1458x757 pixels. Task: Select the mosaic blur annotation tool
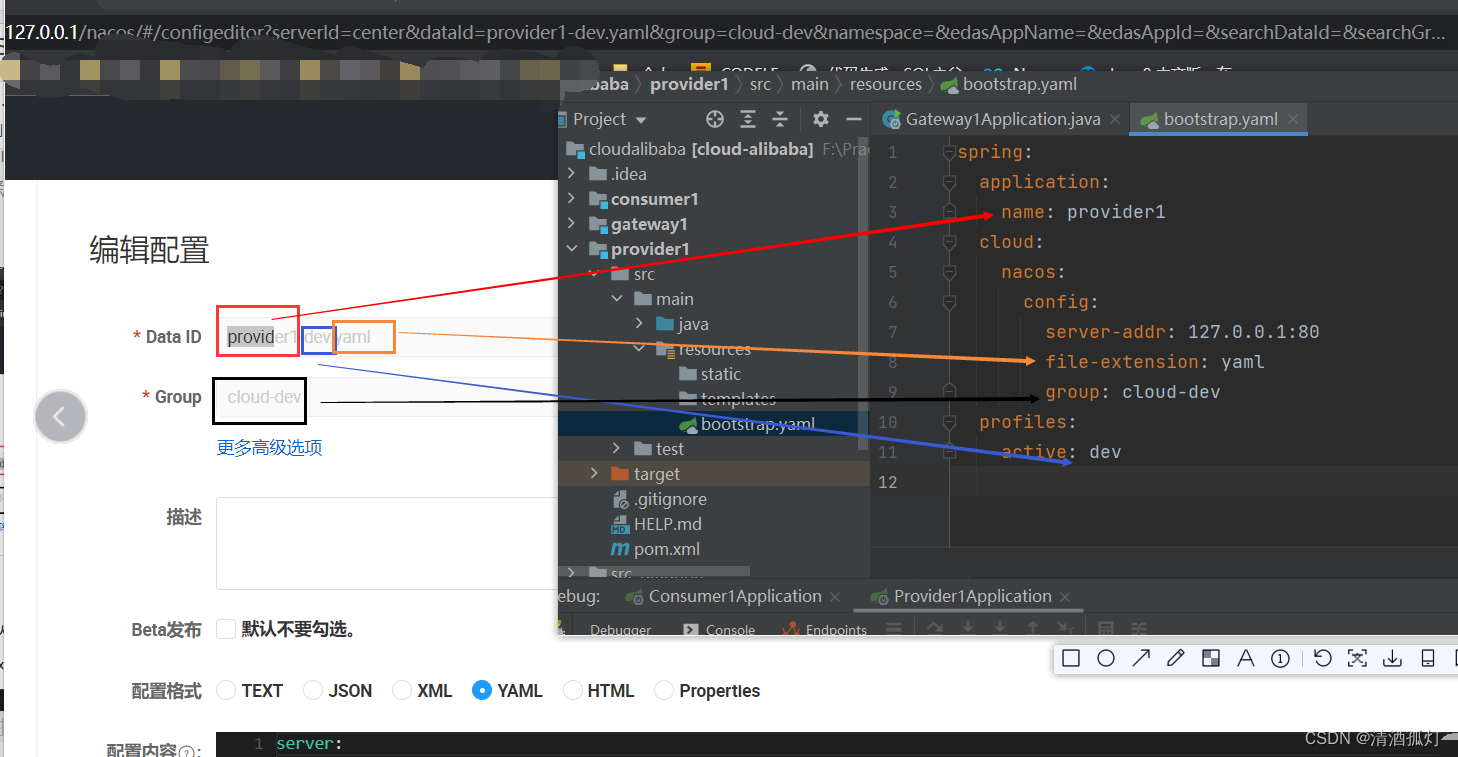[1210, 658]
